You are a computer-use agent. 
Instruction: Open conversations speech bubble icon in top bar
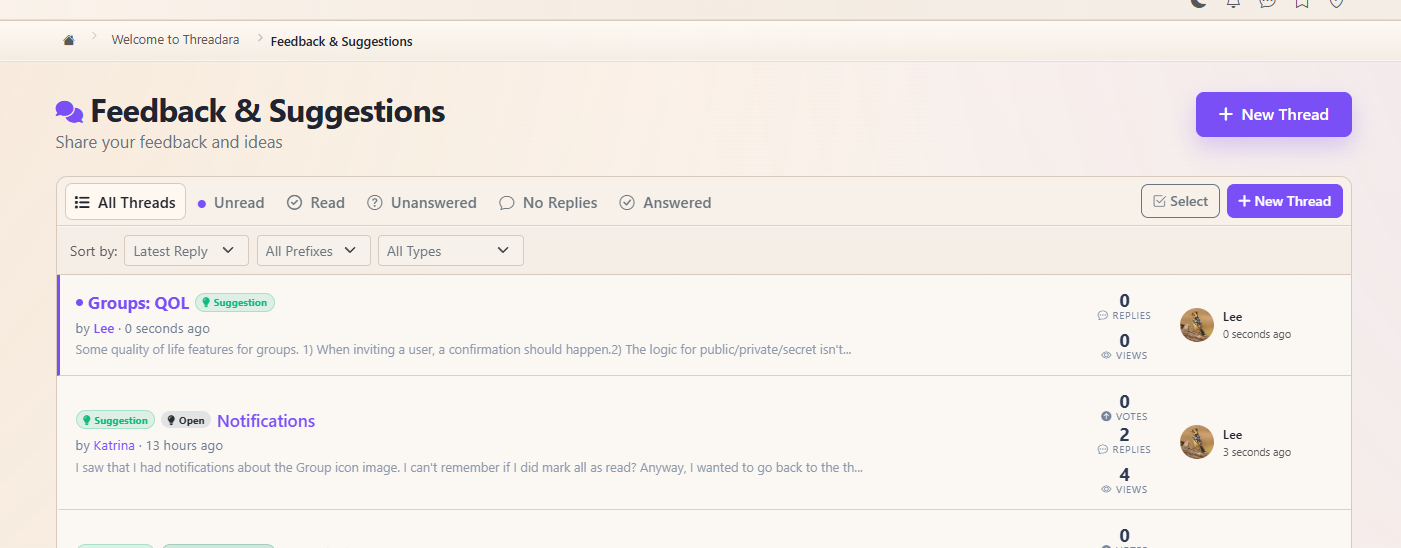(1267, 3)
